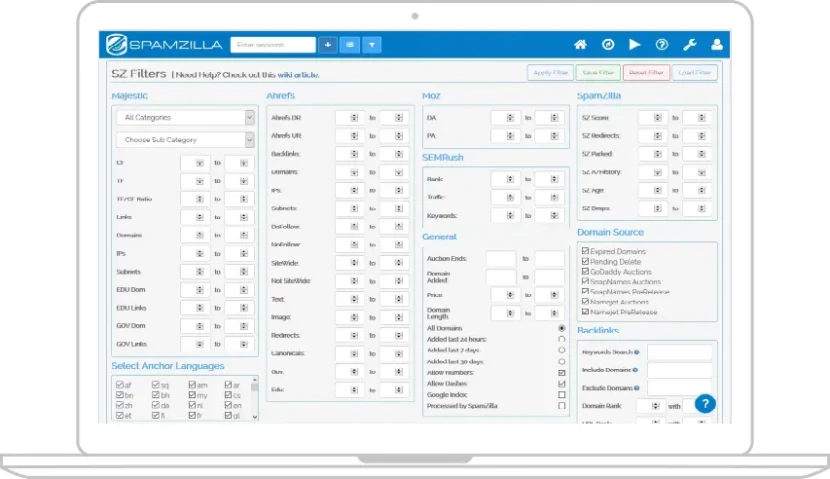The image size is (830, 479).
Task: Select Added last 7 days radio
Action: click(562, 350)
